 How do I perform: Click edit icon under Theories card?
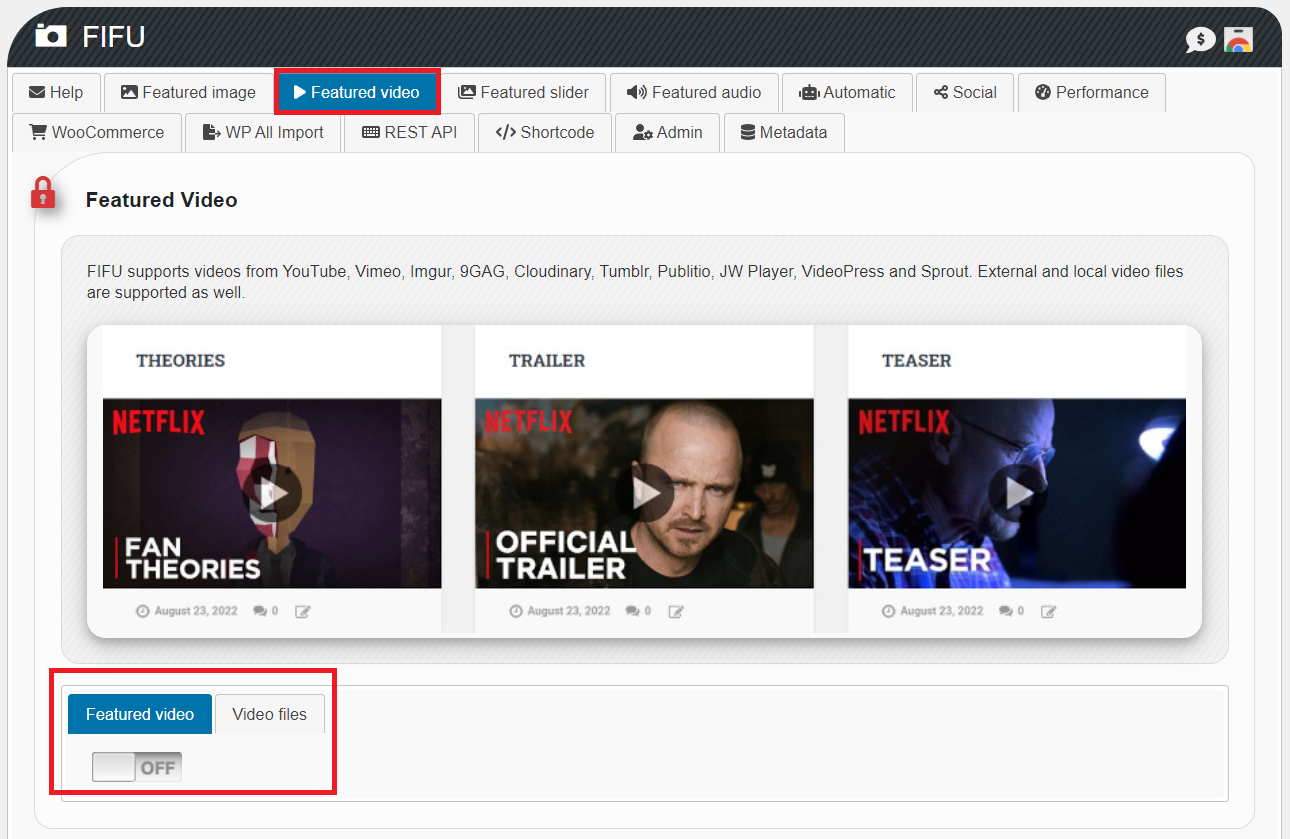[303, 611]
